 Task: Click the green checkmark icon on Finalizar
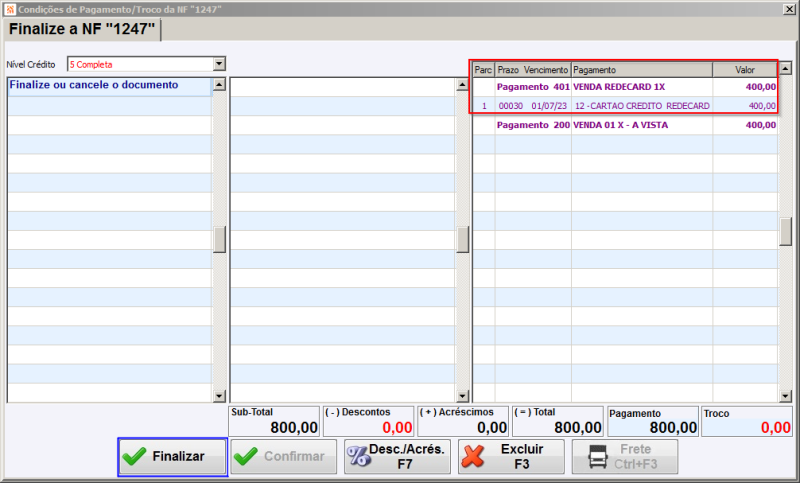click(134, 456)
